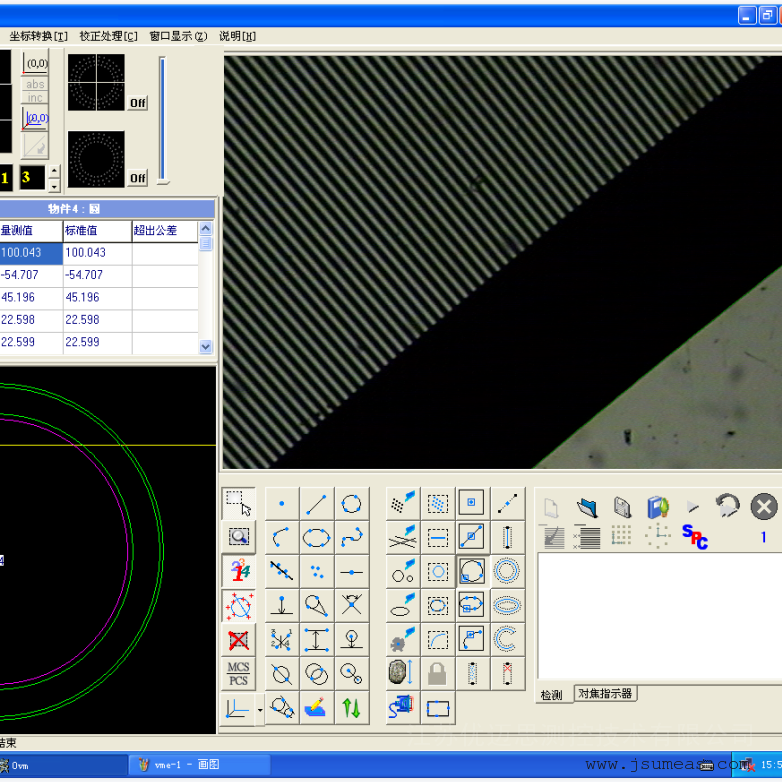Select the zoom magnifier tool

point(238,537)
